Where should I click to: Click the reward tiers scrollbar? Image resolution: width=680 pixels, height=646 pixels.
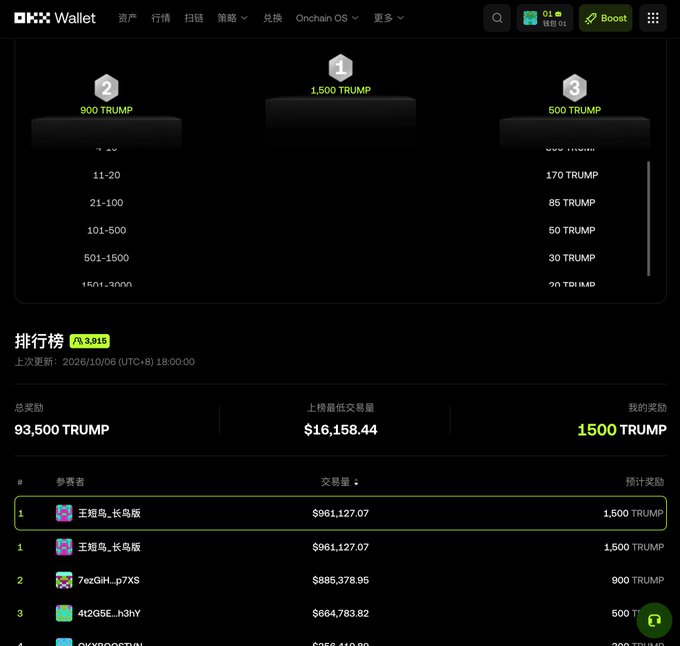pyautogui.click(x=648, y=218)
